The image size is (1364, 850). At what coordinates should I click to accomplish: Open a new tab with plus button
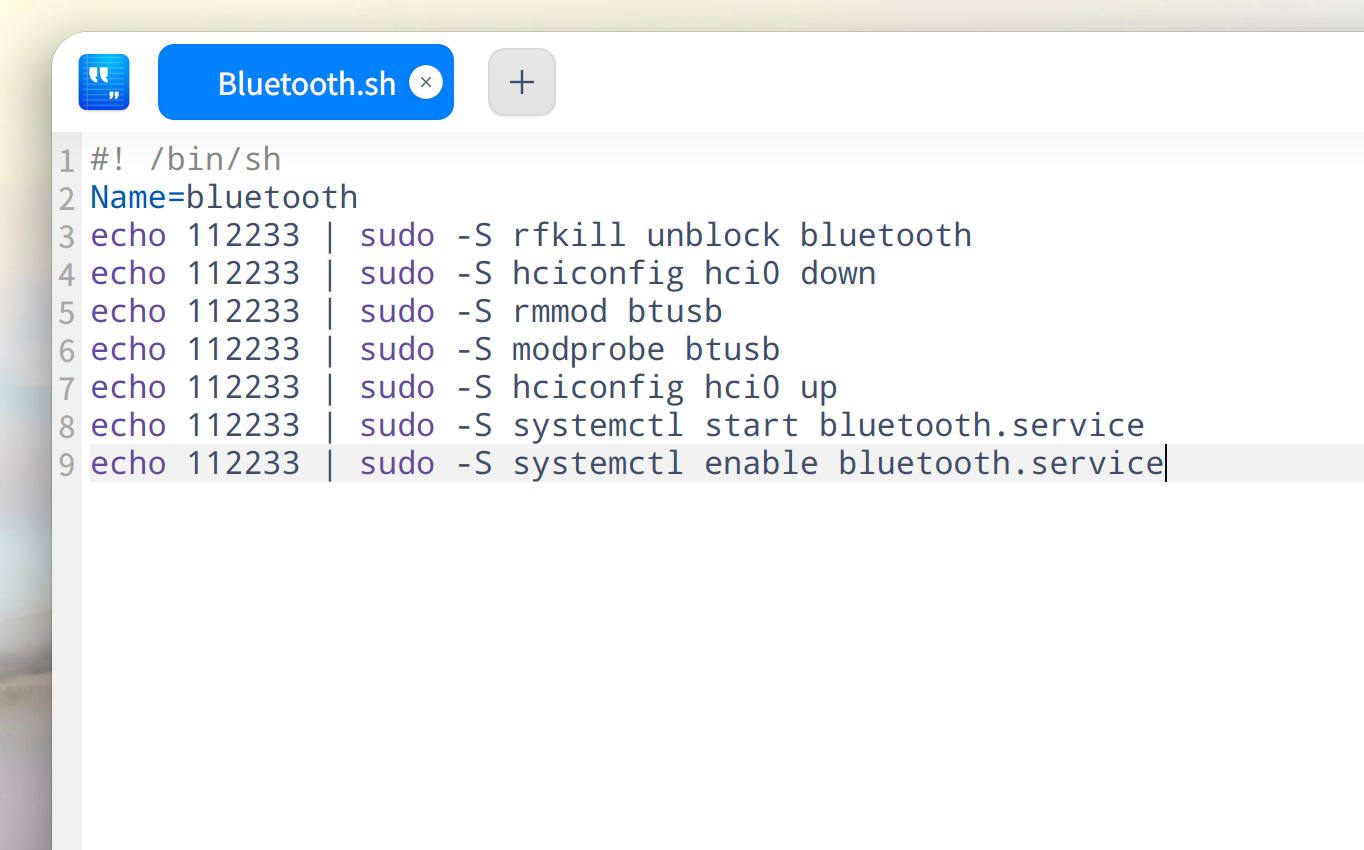[x=521, y=82]
